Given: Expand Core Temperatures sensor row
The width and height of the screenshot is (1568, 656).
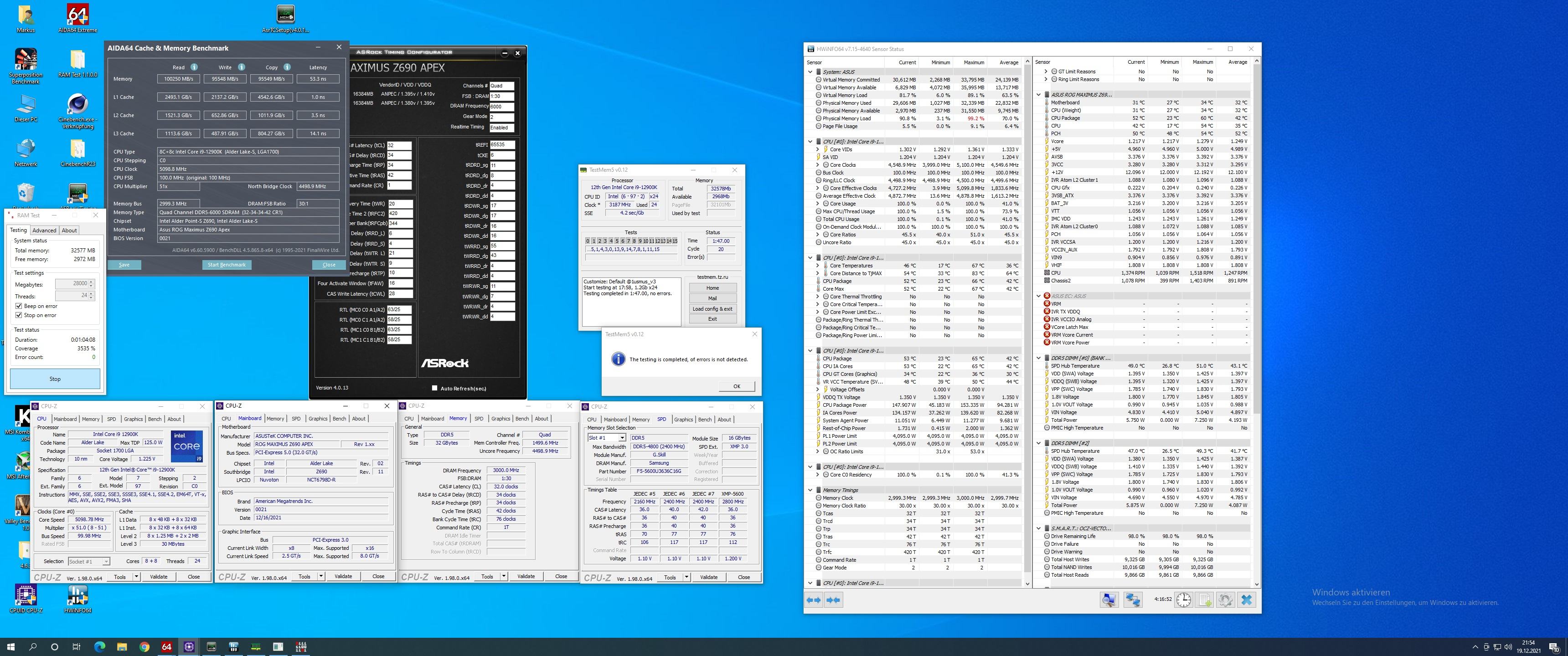Looking at the screenshot, I should pos(817,265).
